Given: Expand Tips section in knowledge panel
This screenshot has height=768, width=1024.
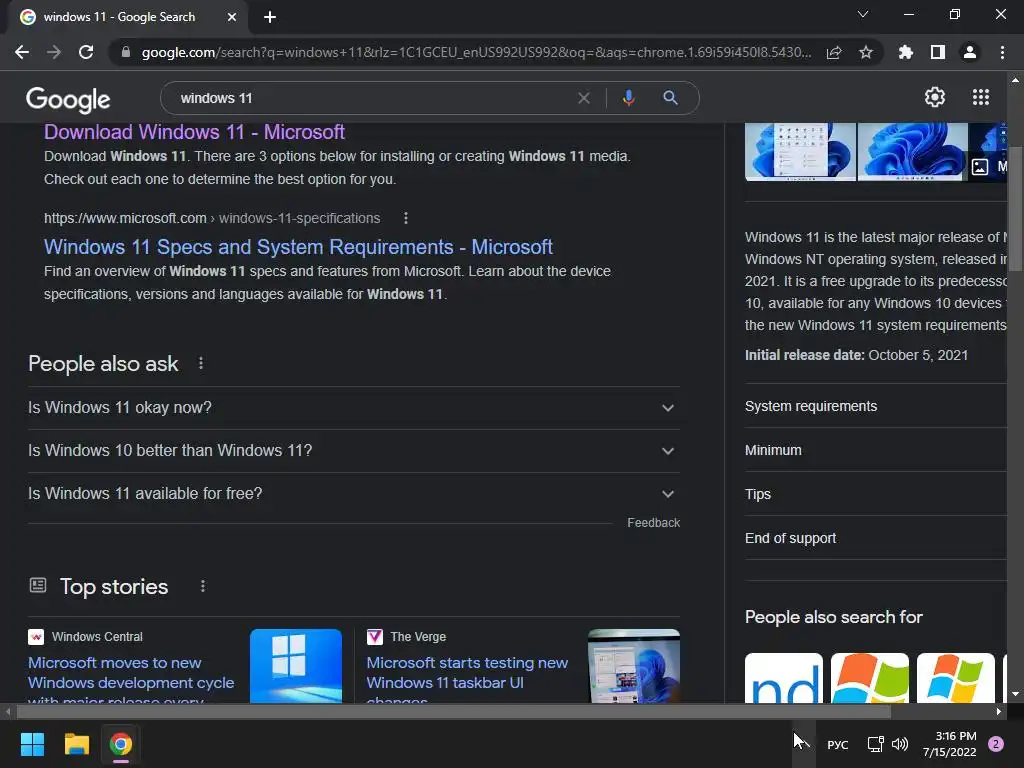Looking at the screenshot, I should tap(876, 494).
